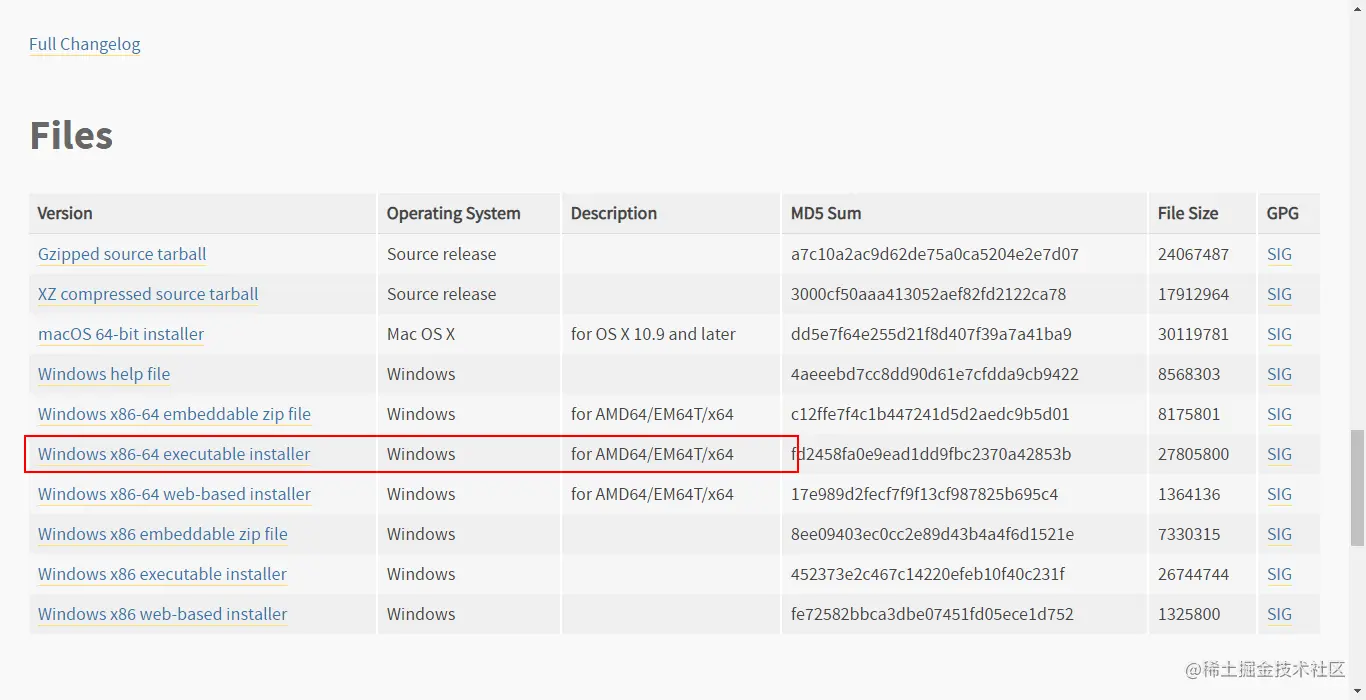
Task: Open SIG link for x86-64 executable installer
Action: [1279, 454]
